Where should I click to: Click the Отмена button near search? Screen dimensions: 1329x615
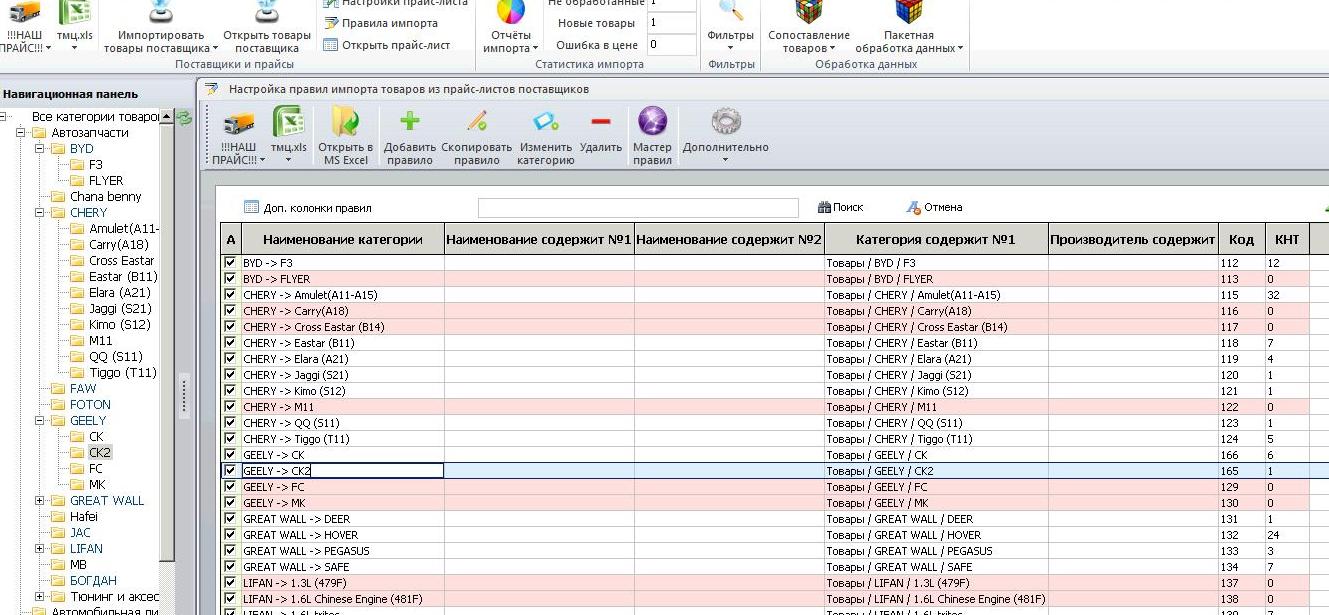(x=934, y=207)
